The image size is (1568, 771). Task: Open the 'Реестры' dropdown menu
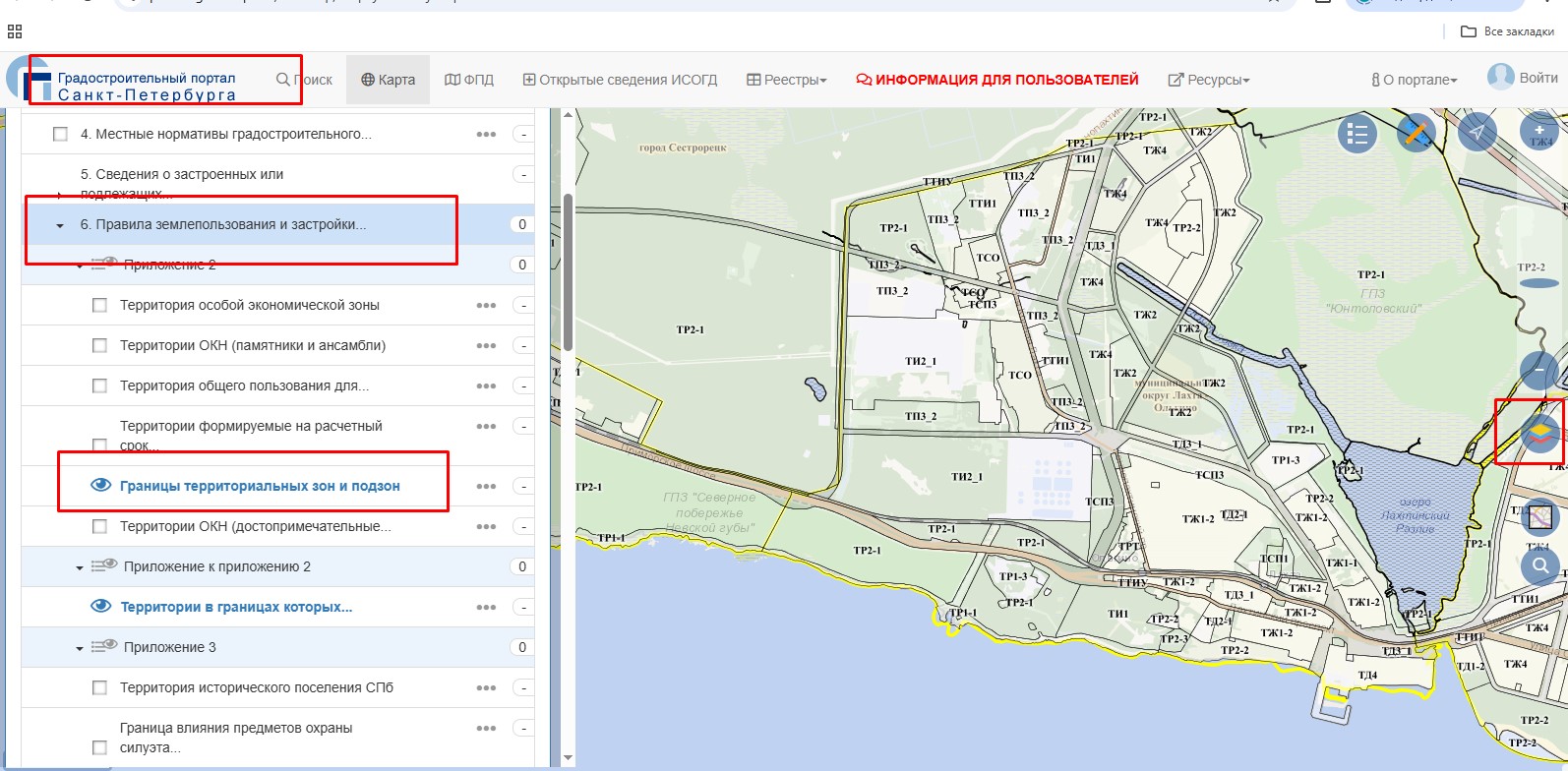point(787,80)
